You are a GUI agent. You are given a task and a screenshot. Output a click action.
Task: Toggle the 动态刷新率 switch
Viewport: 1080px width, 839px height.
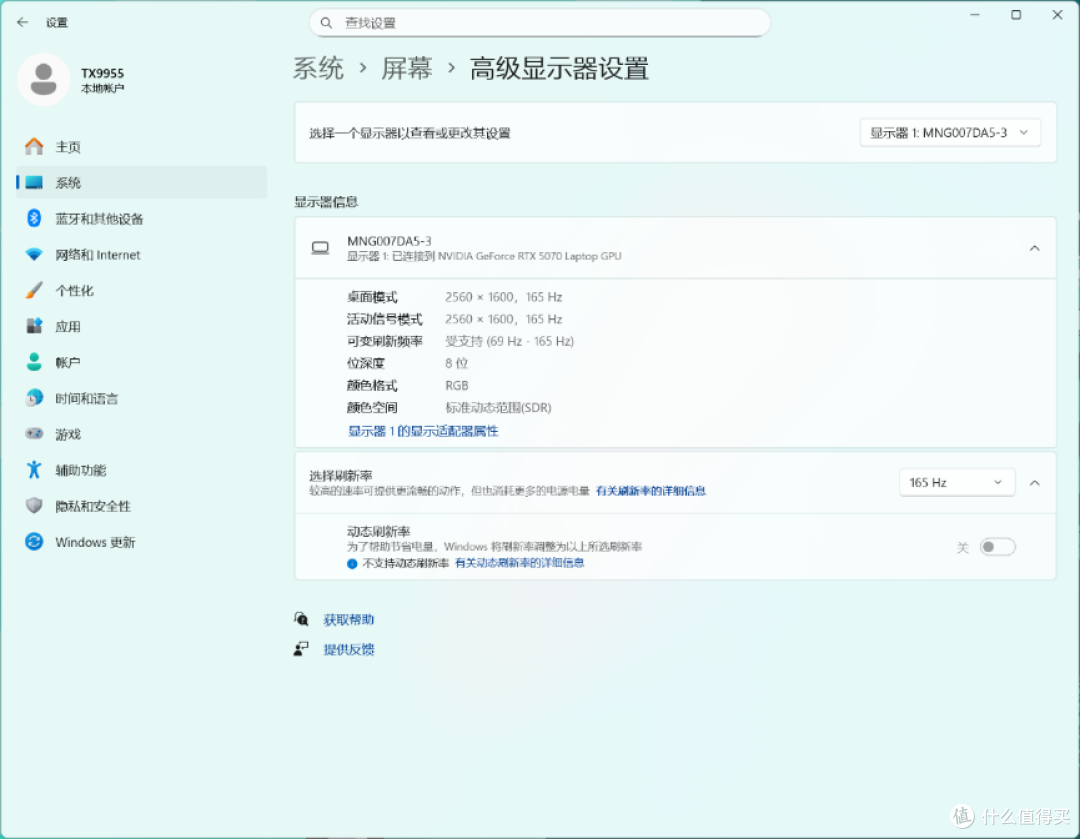pyautogui.click(x=997, y=547)
